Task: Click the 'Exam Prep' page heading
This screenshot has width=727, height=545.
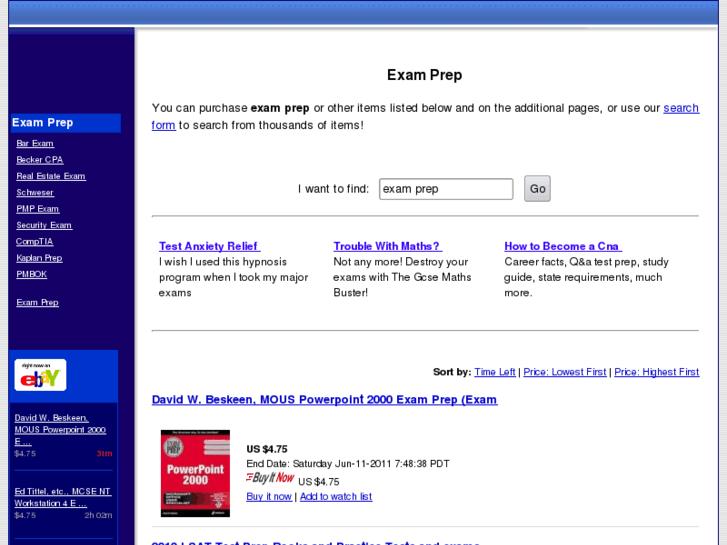Action: tap(425, 75)
